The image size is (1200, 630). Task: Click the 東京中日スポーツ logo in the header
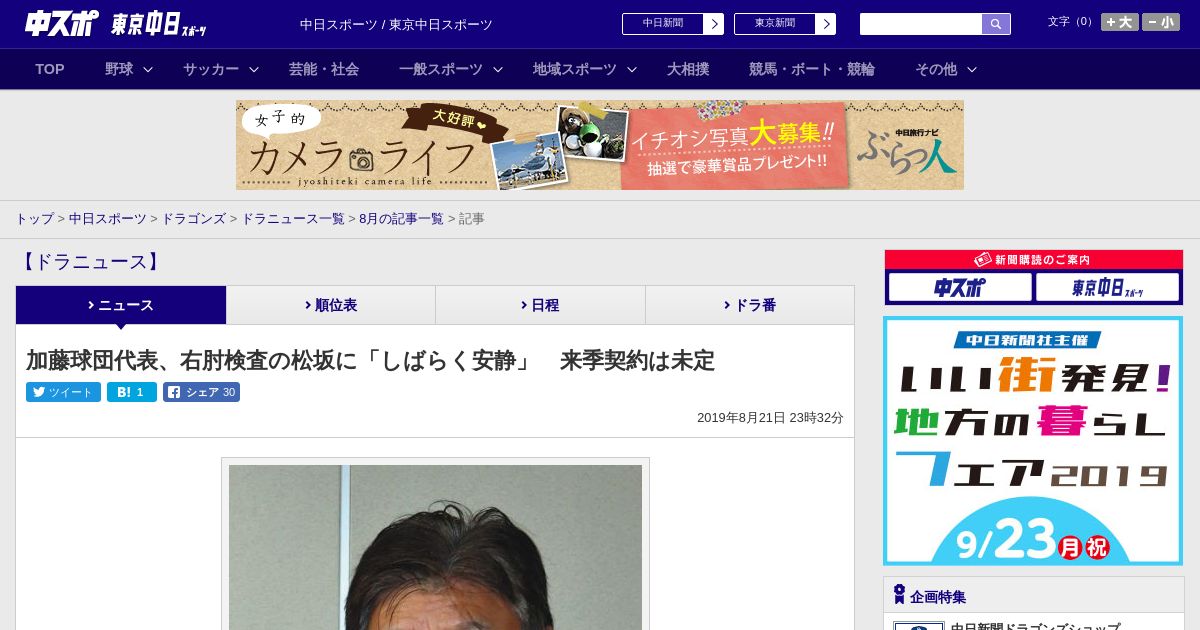click(158, 24)
